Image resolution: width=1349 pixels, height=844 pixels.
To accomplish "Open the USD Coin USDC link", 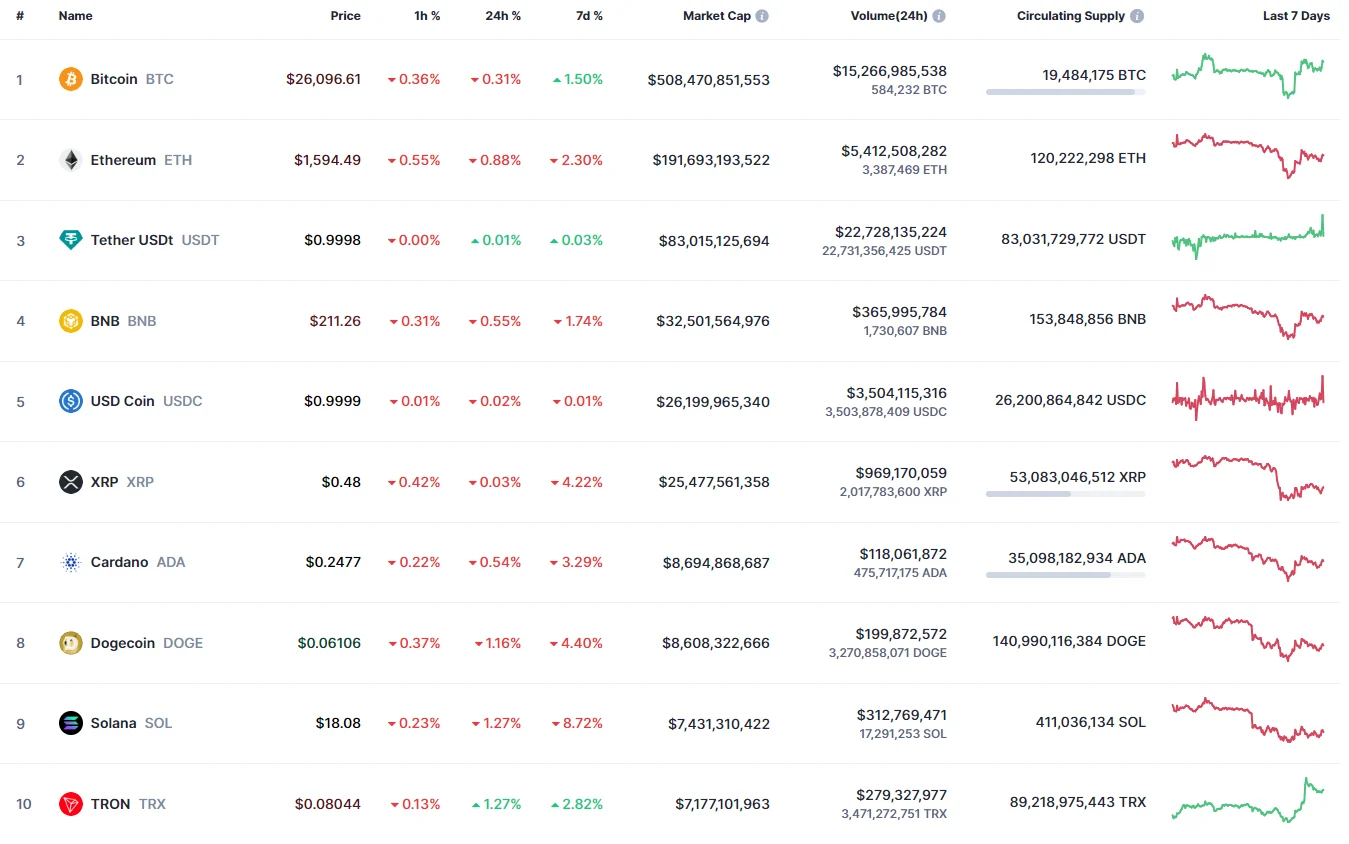I will click(146, 401).
